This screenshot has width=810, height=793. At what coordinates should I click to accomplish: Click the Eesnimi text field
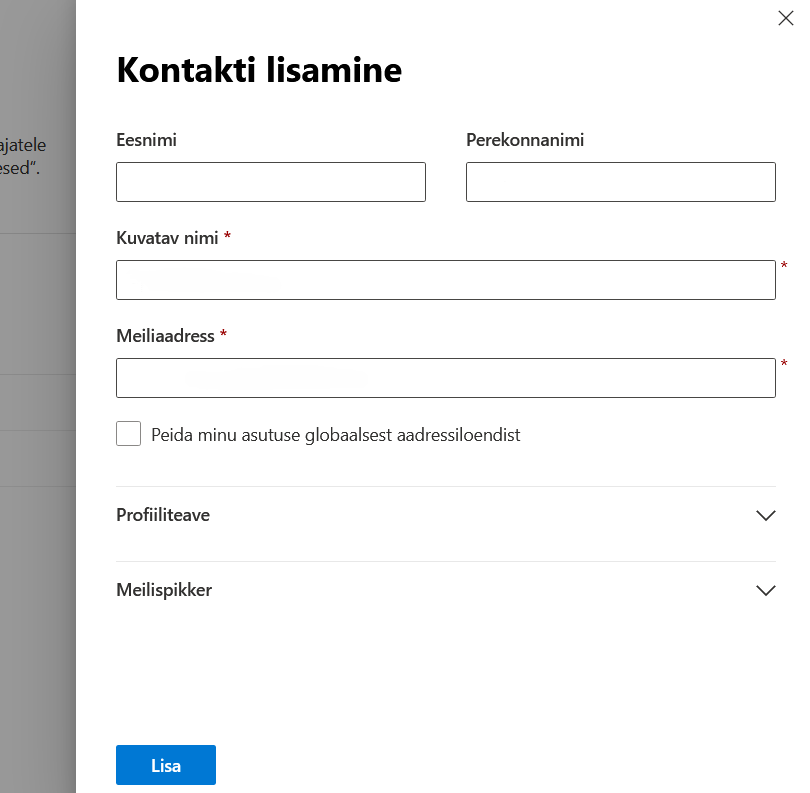click(x=270, y=182)
